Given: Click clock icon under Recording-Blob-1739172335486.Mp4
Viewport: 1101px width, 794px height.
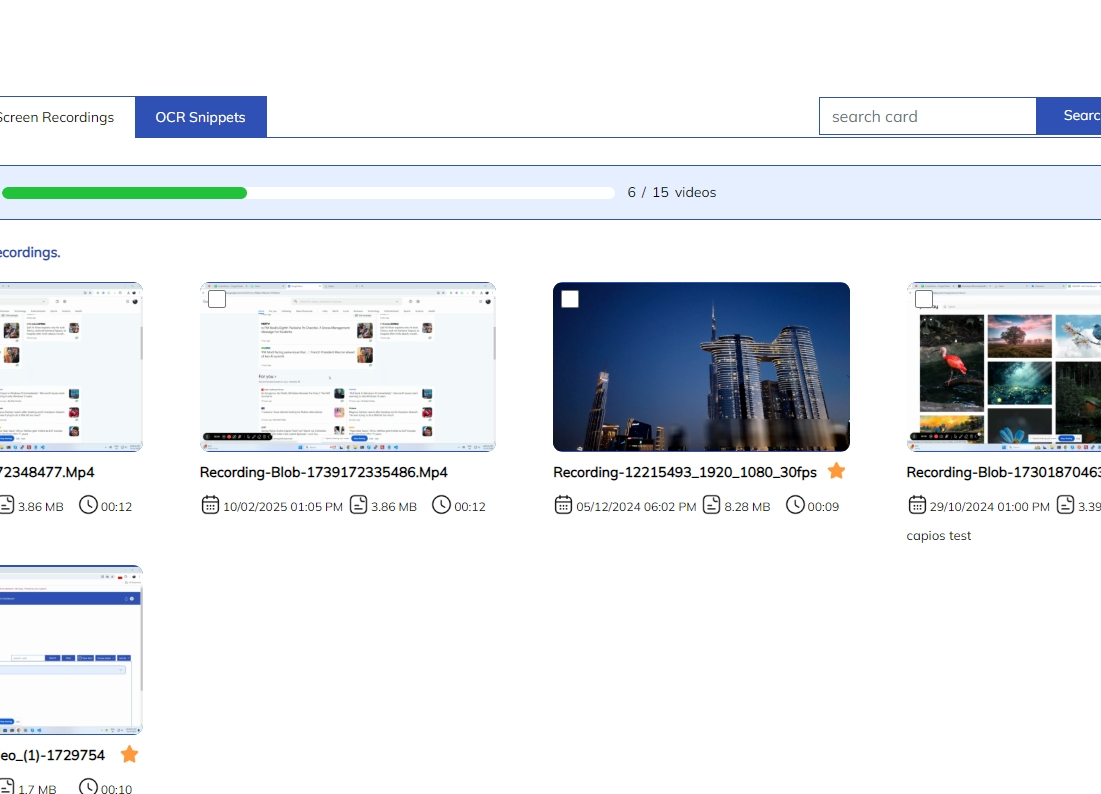Looking at the screenshot, I should (x=441, y=505).
